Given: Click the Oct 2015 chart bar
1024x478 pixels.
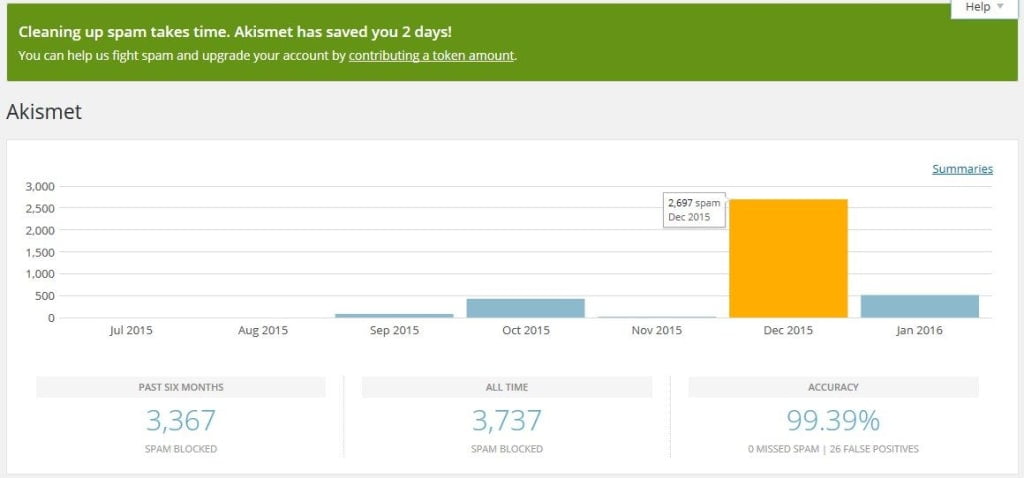Looking at the screenshot, I should pyautogui.click(x=525, y=308).
